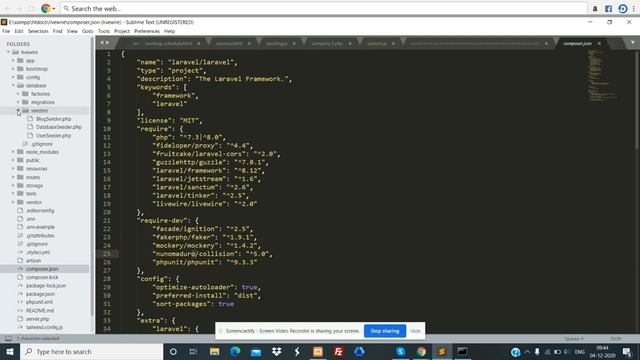This screenshot has width=640, height=360.
Task: Click the Cortana circle icon
Action: 173,351
